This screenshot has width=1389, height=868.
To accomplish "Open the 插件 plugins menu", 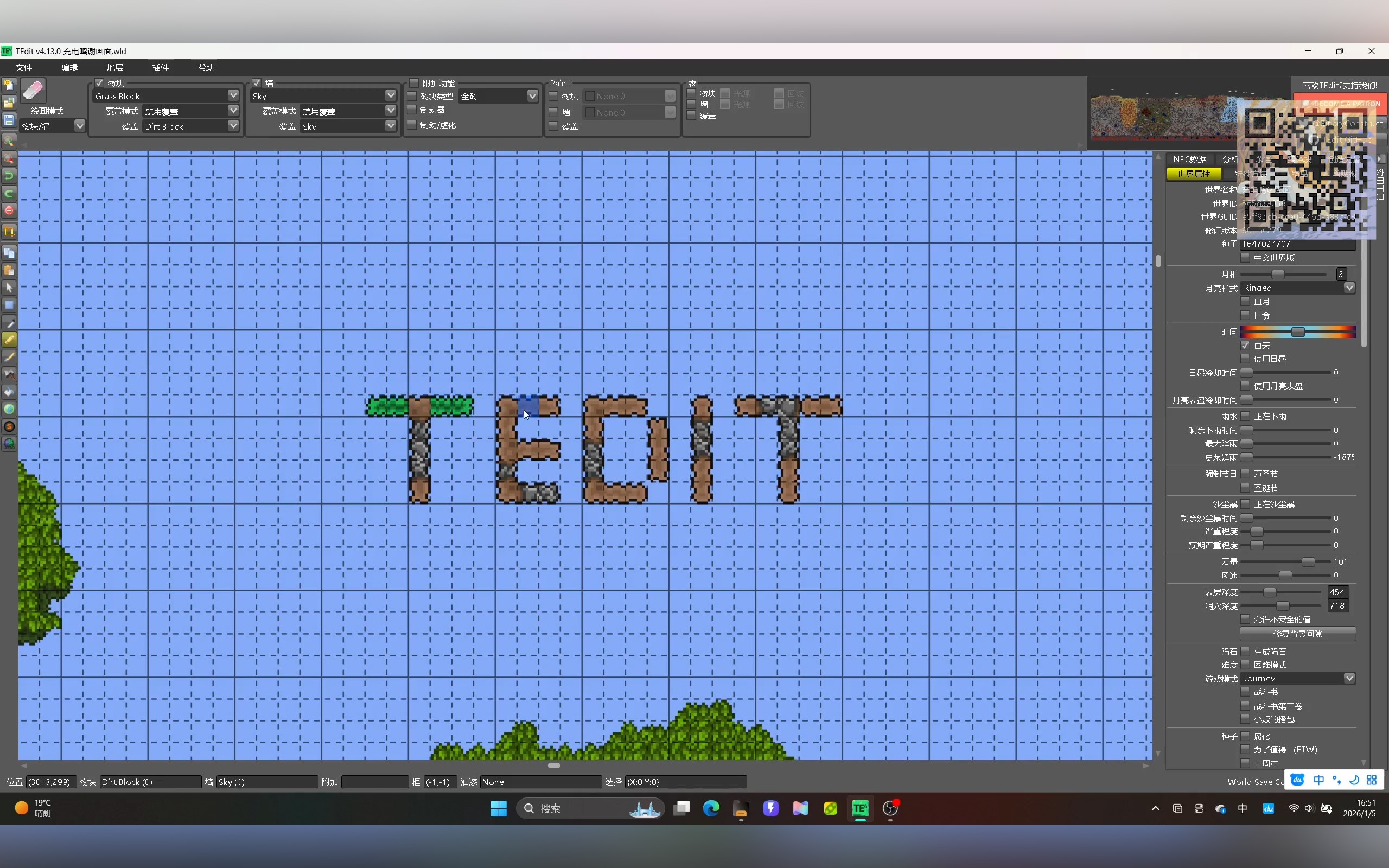I will (160, 67).
